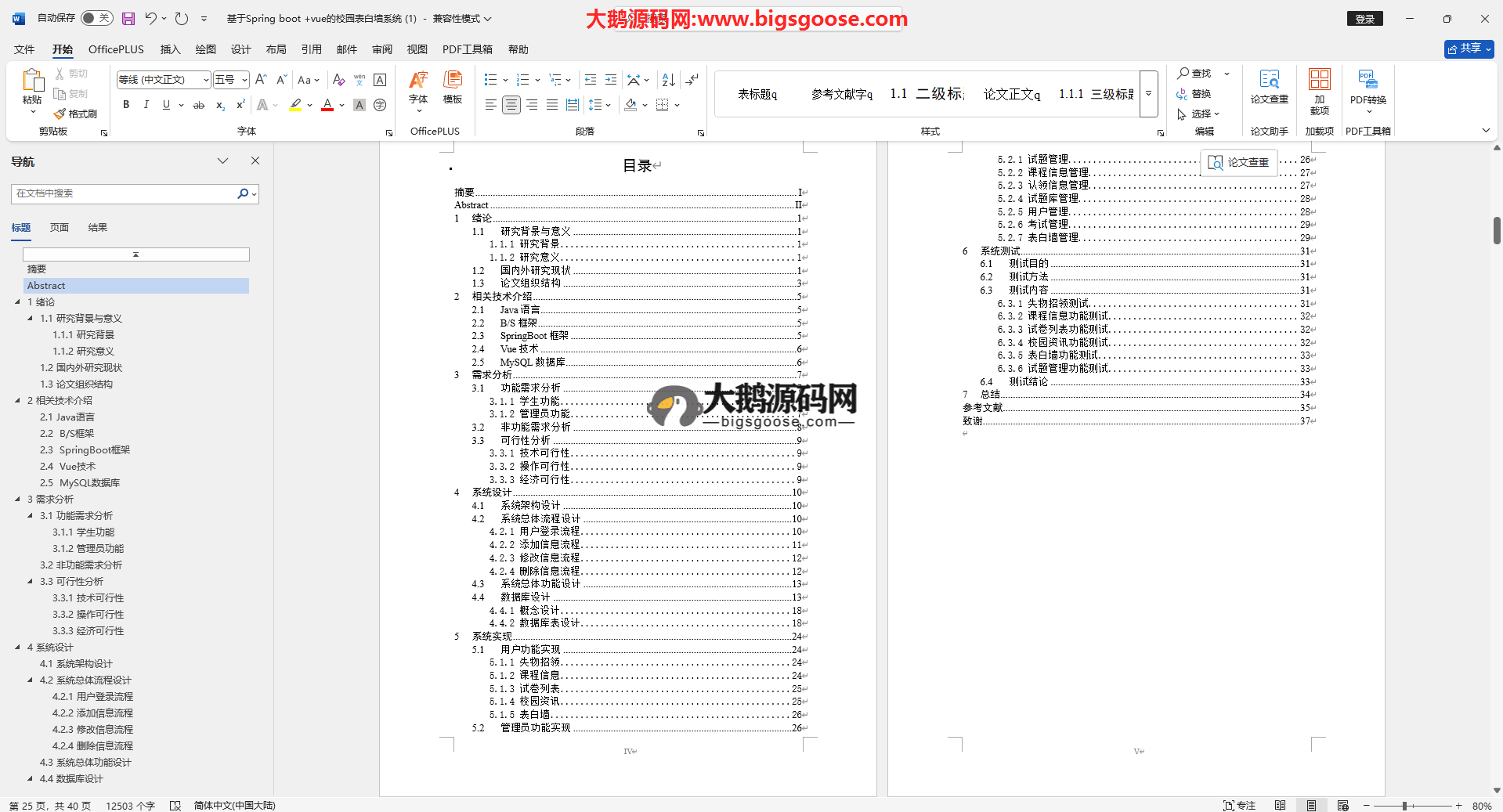Click the italic formatting icon
This screenshot has width=1503, height=812.
tap(146, 105)
